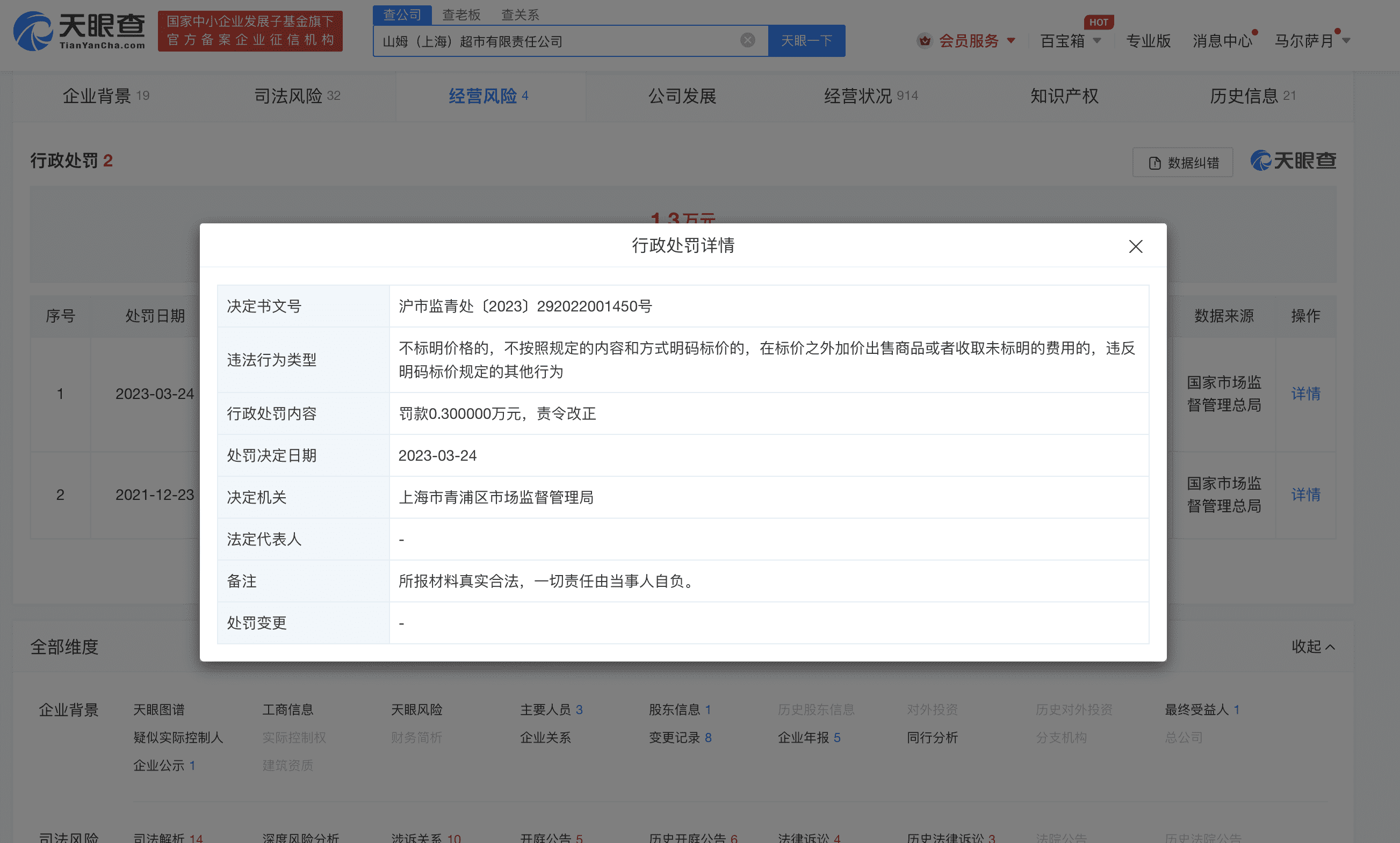The height and width of the screenshot is (843, 1400).
Task: Click the 天眼查 logo in the header
Action: click(x=80, y=31)
